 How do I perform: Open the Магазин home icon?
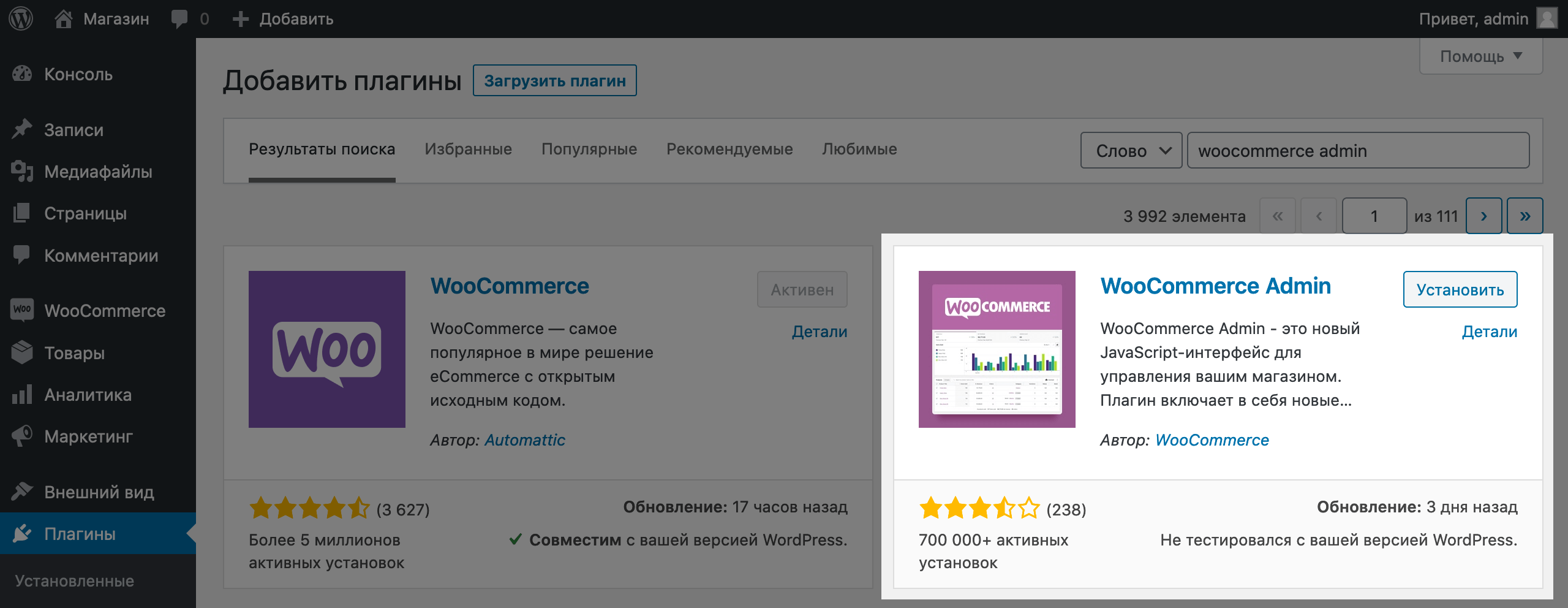coord(63,19)
